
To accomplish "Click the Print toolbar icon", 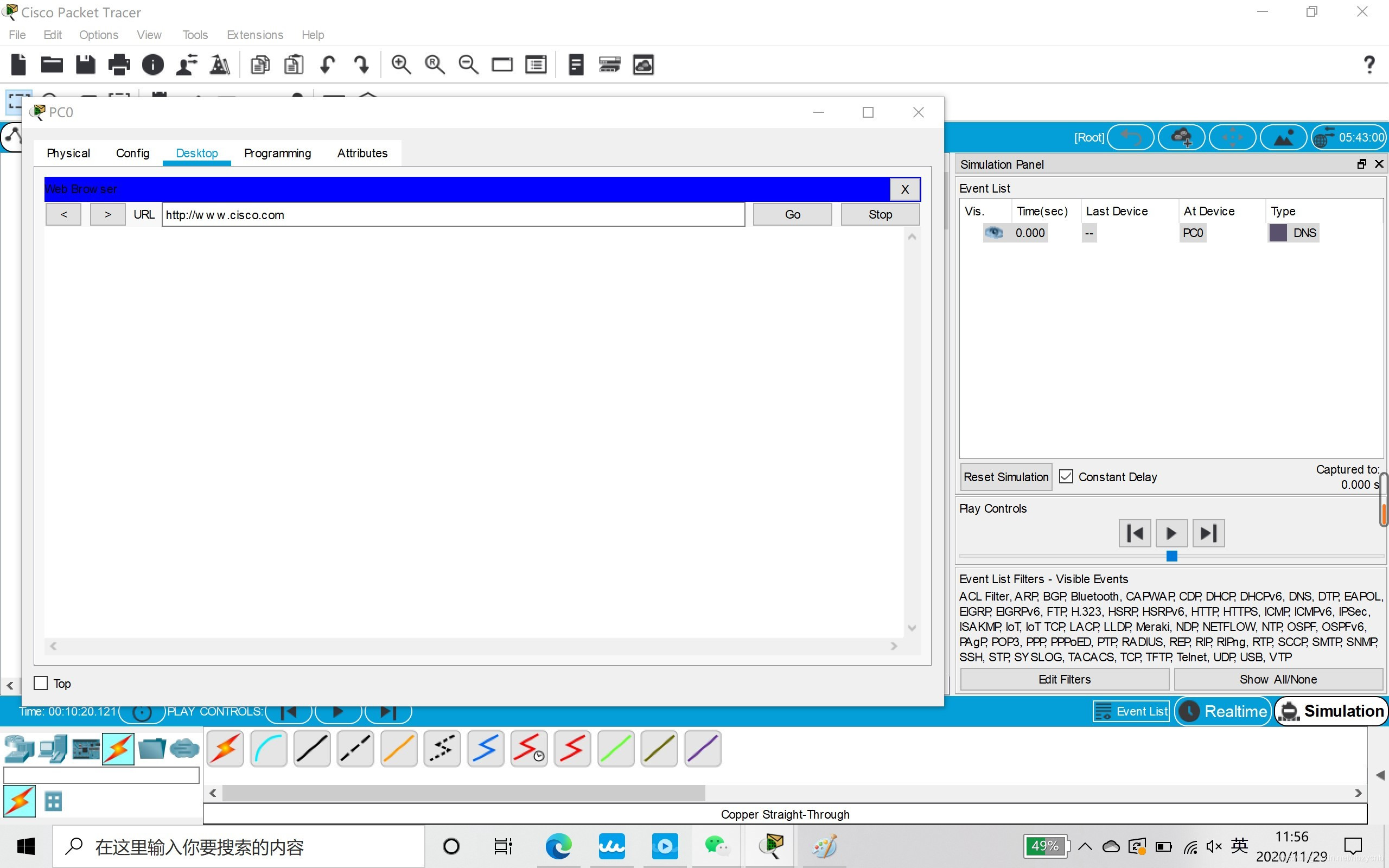I will [119, 65].
